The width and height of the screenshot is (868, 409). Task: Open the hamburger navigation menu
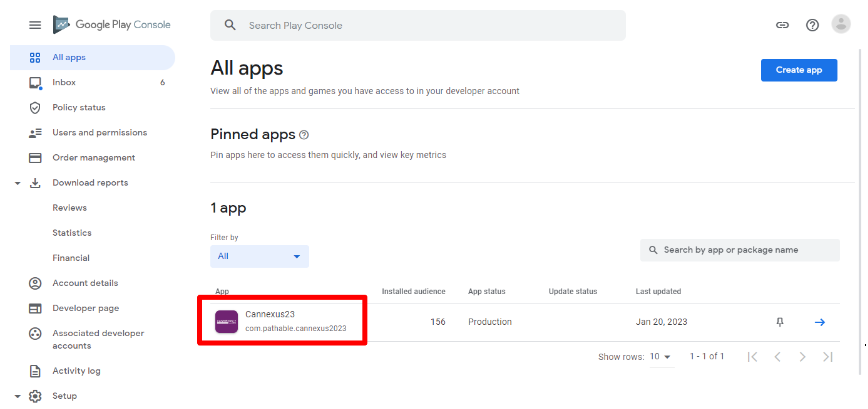pyautogui.click(x=35, y=25)
